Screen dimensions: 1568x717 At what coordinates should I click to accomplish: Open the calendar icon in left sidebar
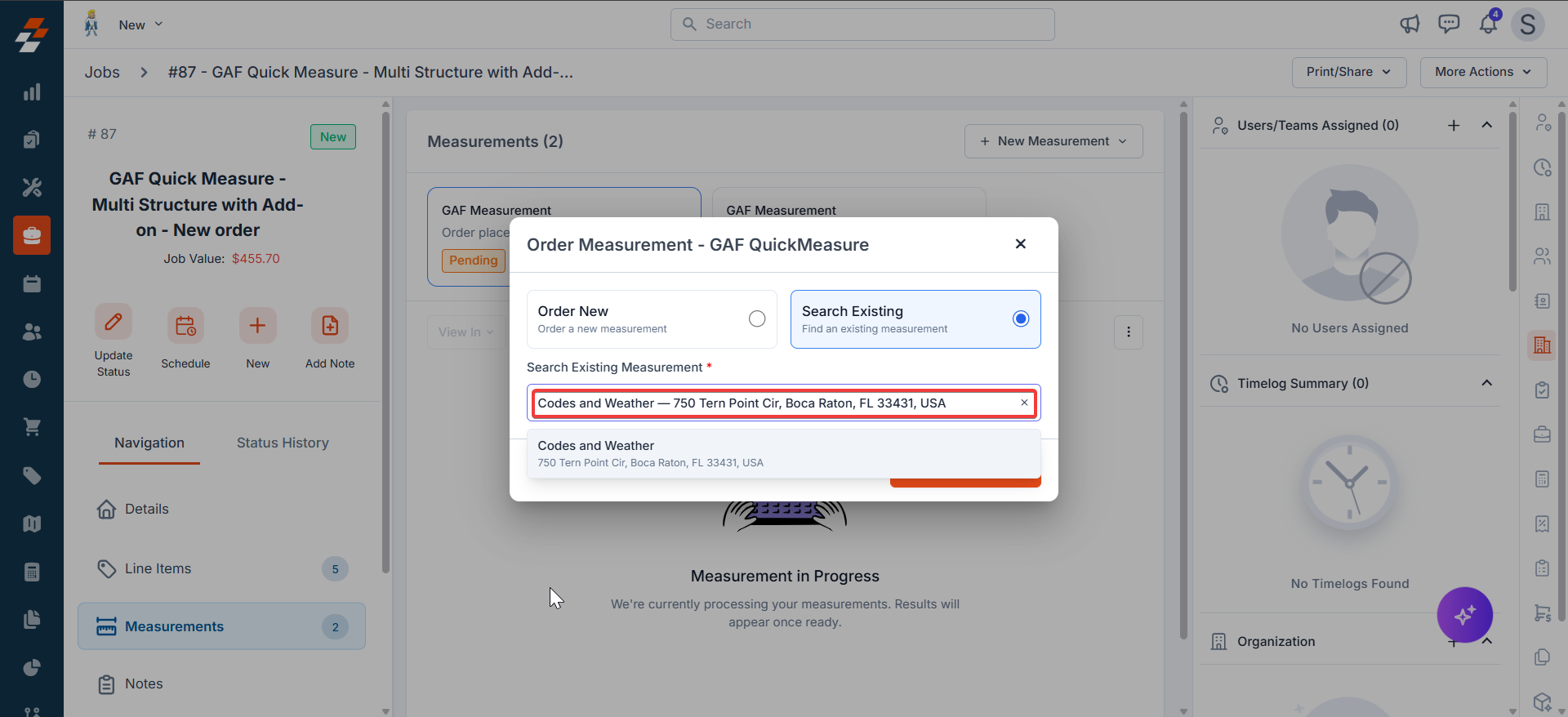point(32,283)
